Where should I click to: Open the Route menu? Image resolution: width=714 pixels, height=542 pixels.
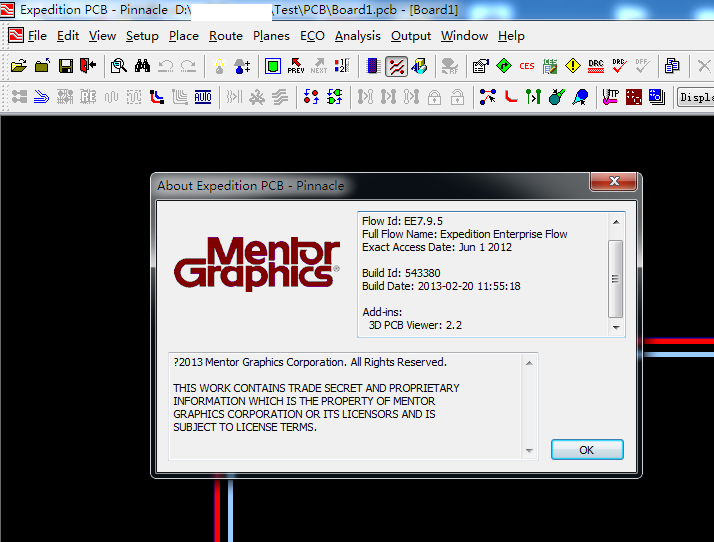226,36
